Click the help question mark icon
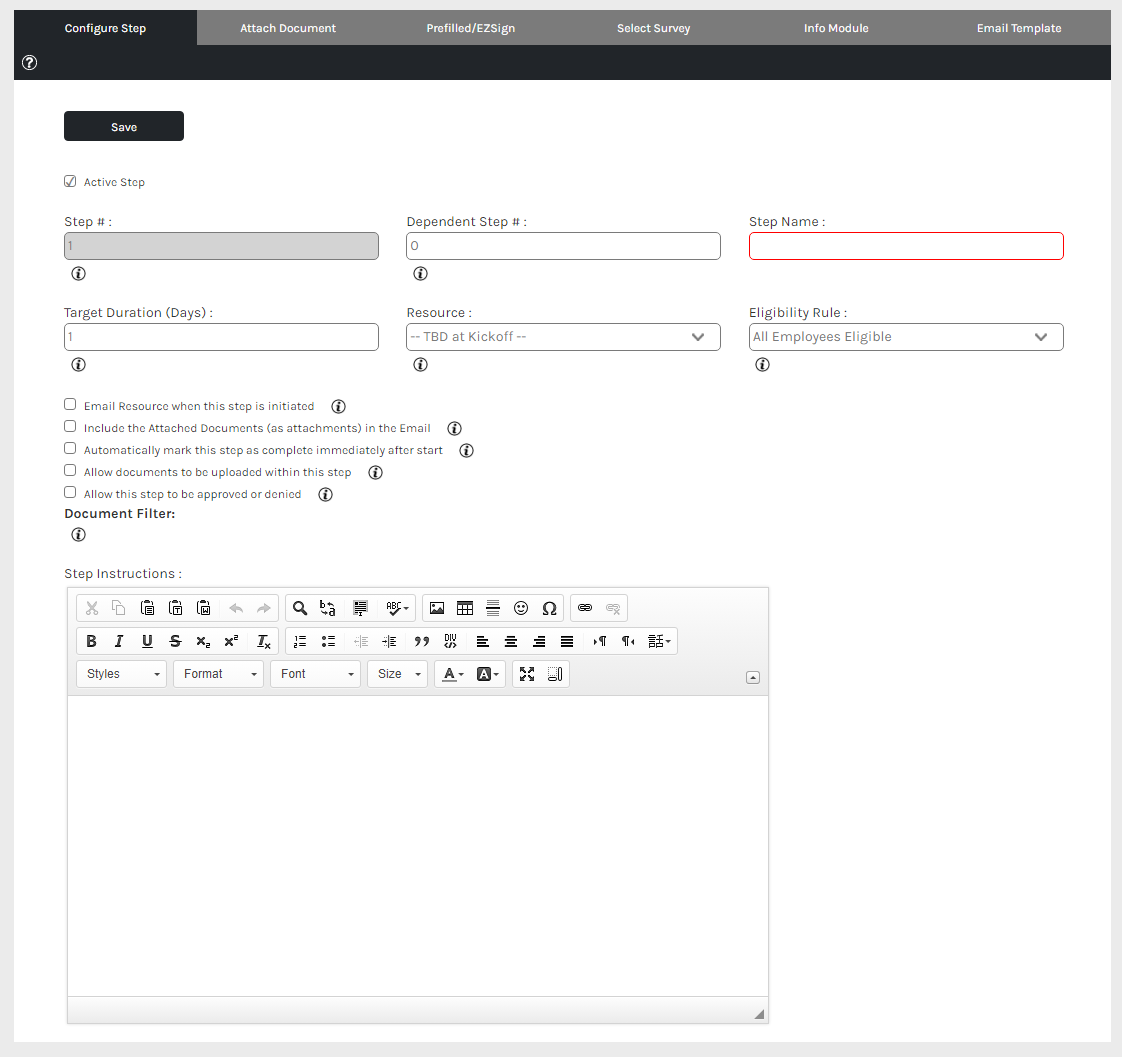Image resolution: width=1122 pixels, height=1057 pixels. pyautogui.click(x=29, y=62)
